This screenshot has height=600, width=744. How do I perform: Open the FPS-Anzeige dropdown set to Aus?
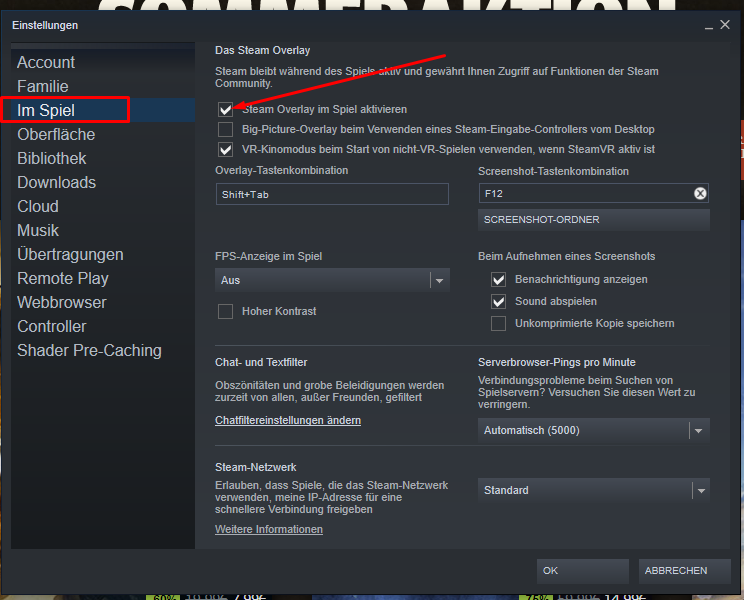332,281
